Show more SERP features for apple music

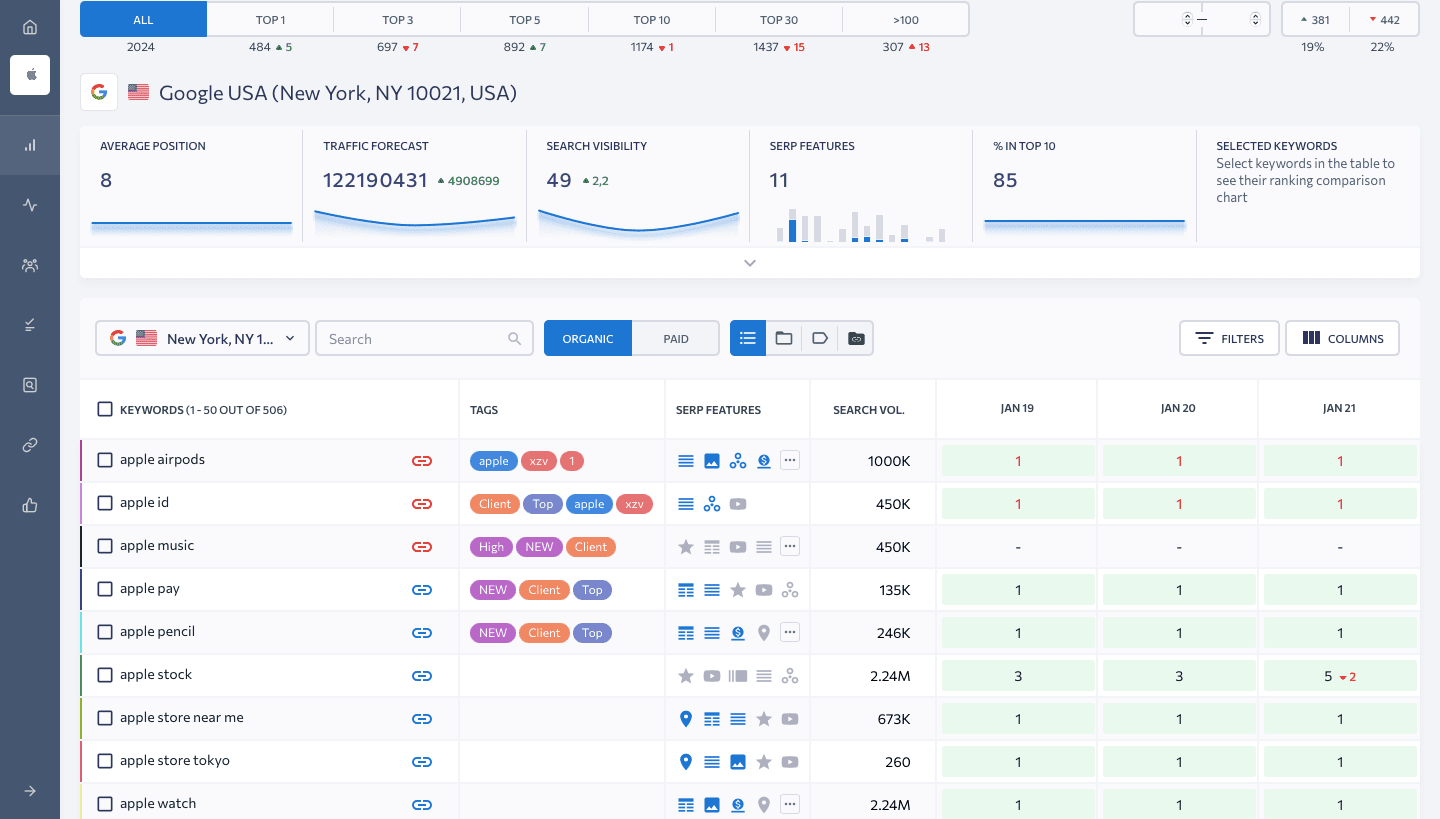tap(790, 547)
